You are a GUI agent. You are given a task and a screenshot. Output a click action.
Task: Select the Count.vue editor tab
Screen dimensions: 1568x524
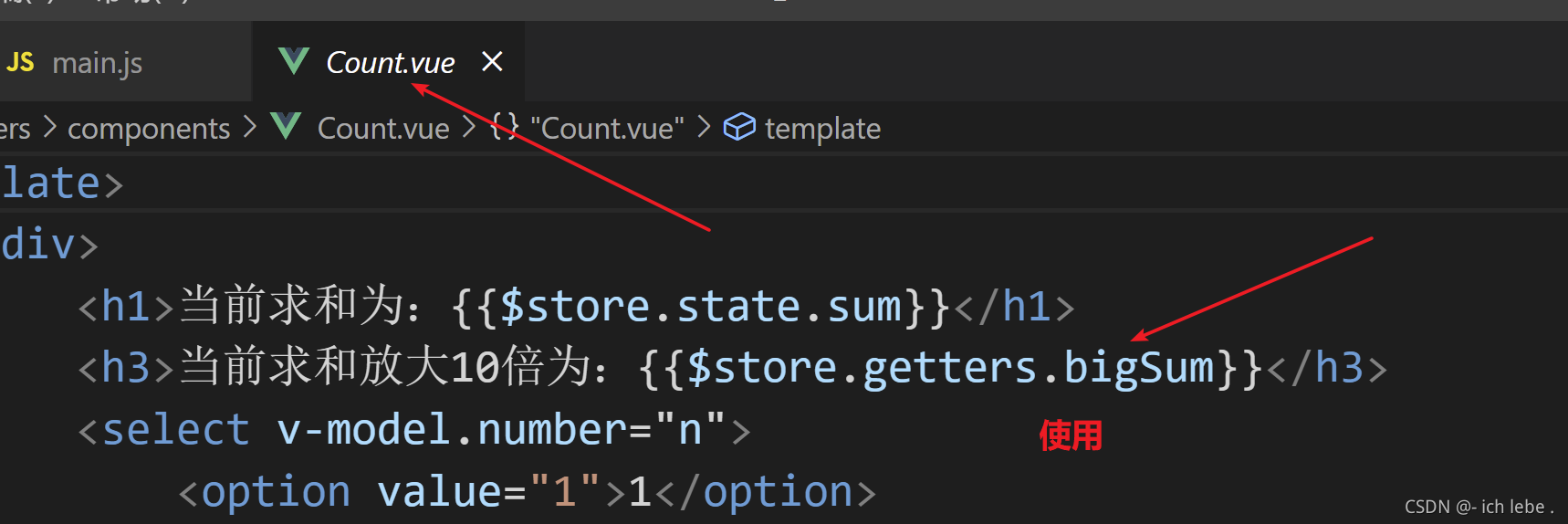tap(390, 63)
